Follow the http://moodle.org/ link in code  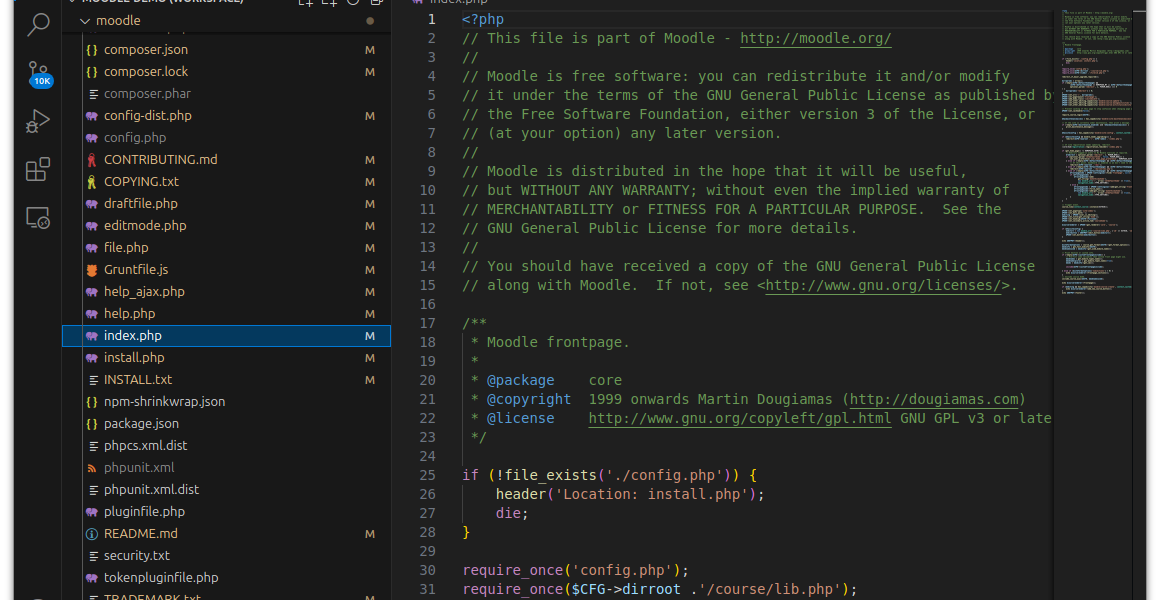815,38
